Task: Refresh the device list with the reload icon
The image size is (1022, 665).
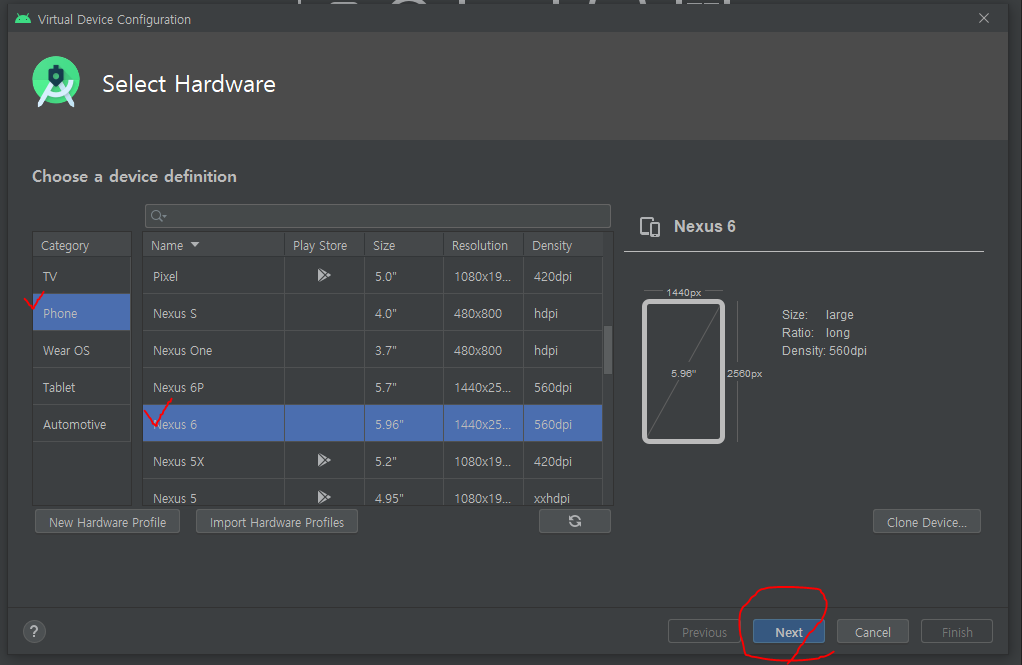Action: tap(574, 521)
